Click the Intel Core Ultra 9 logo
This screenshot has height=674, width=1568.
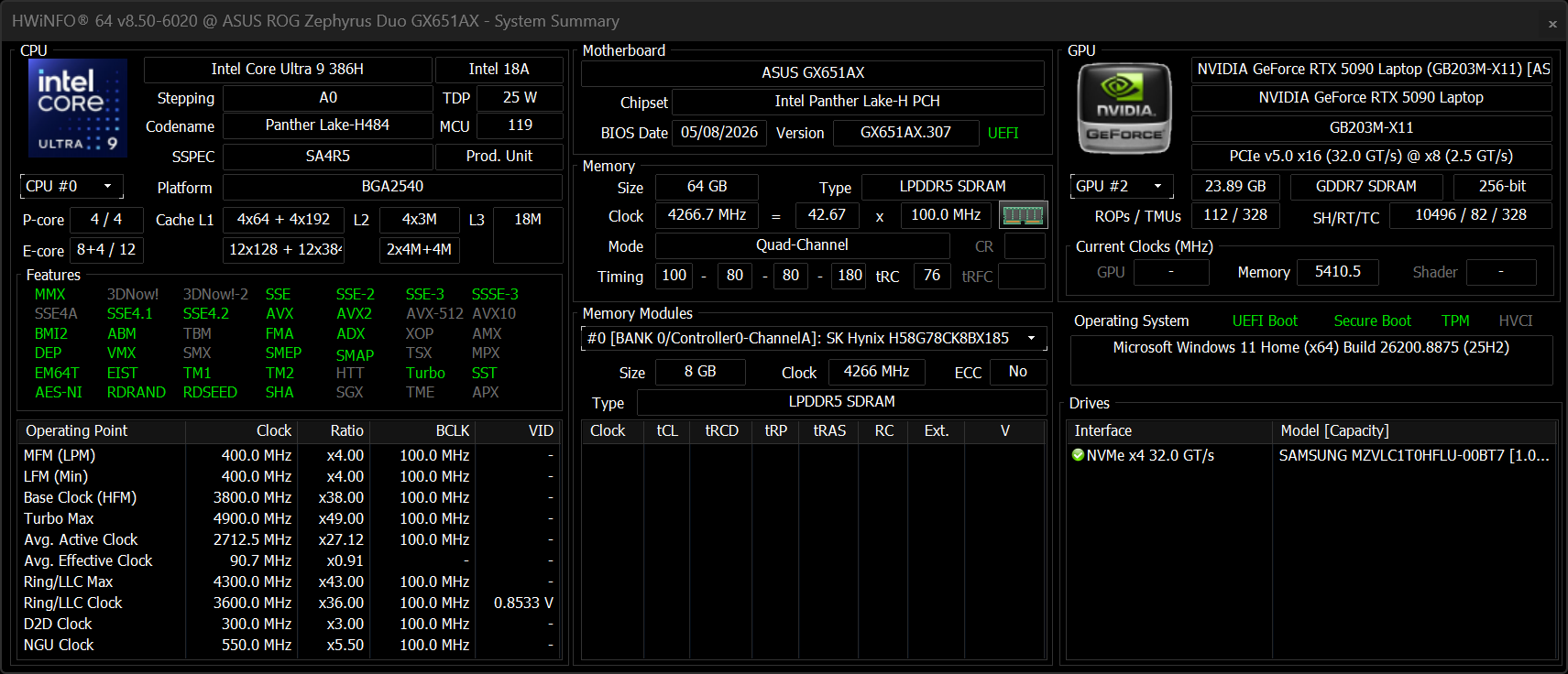[78, 108]
